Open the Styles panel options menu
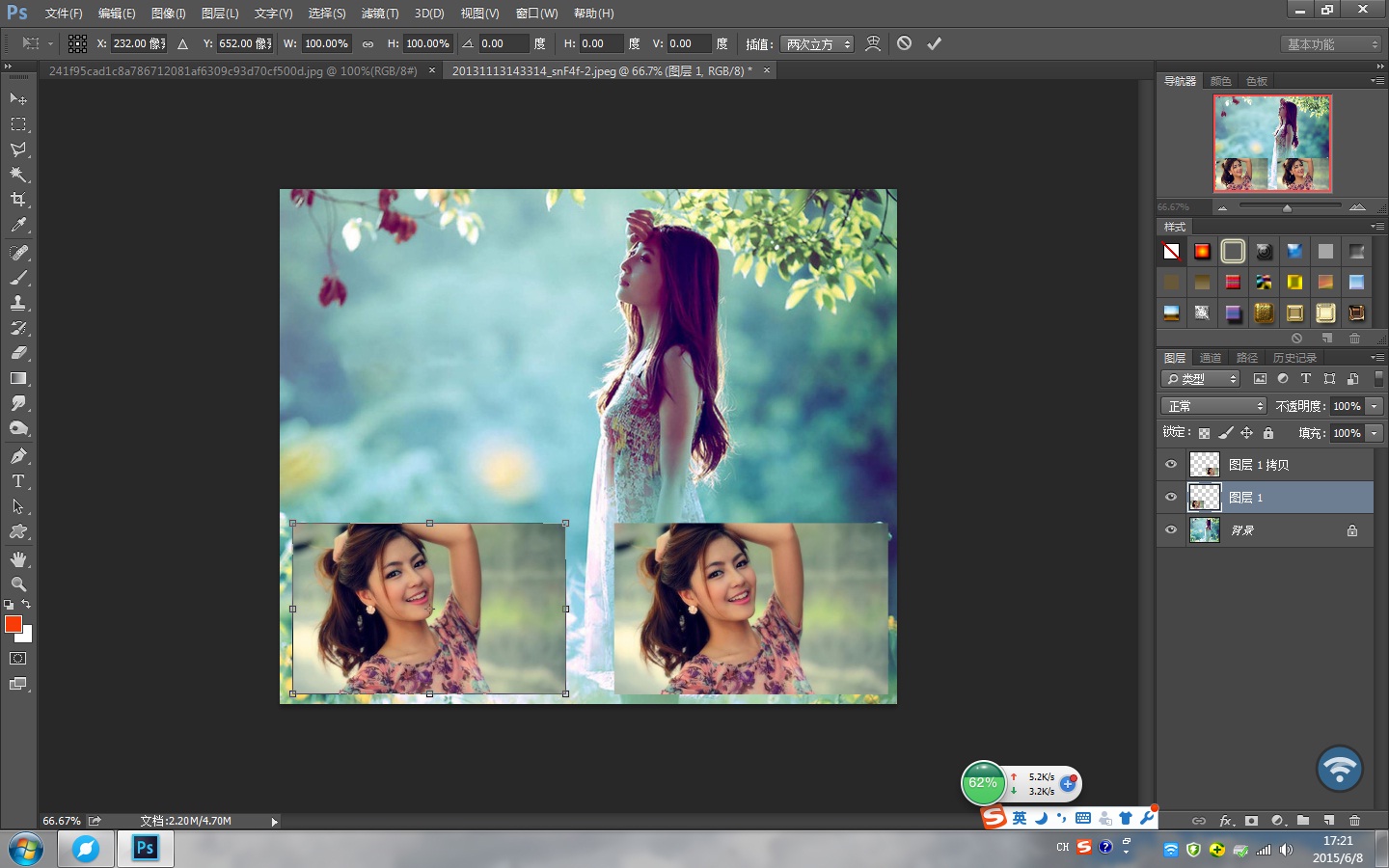This screenshot has width=1389, height=868. point(1377,227)
